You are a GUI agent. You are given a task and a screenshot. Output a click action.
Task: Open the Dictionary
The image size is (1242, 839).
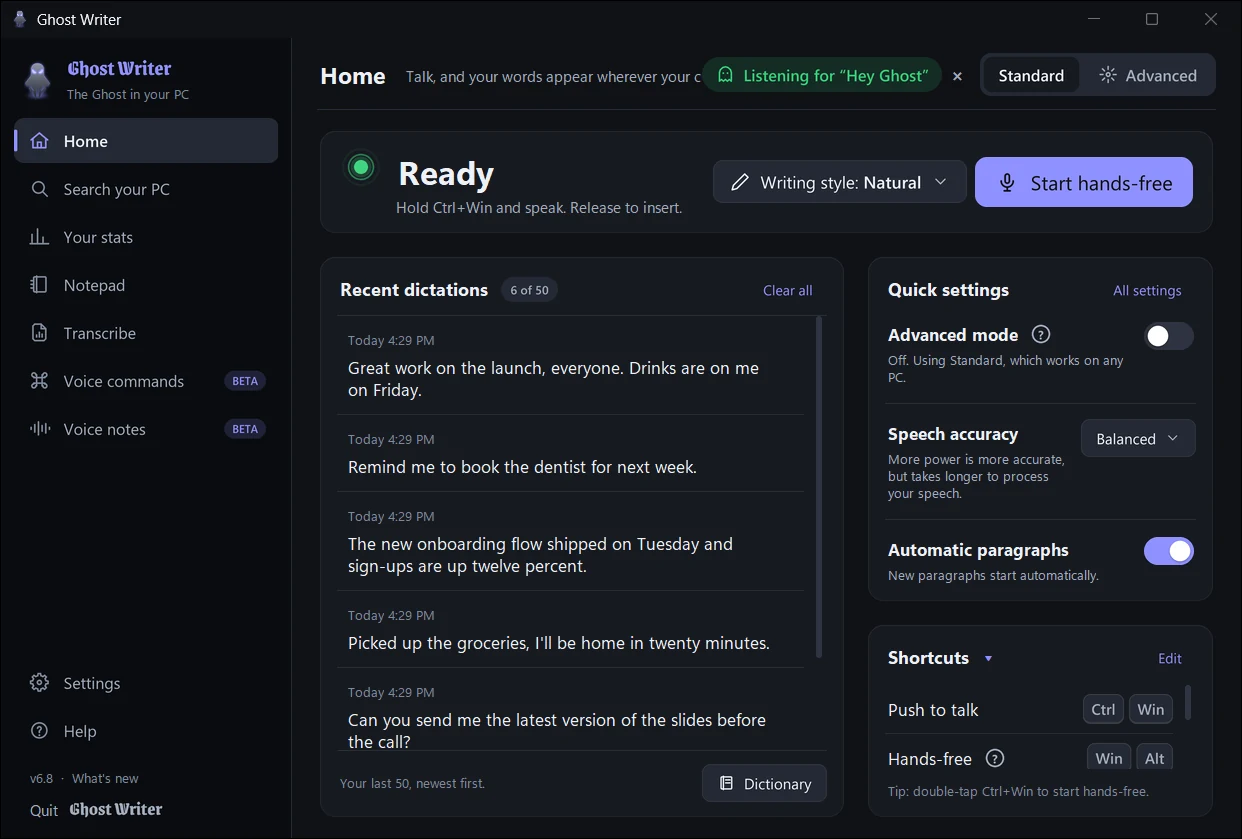[x=764, y=784]
